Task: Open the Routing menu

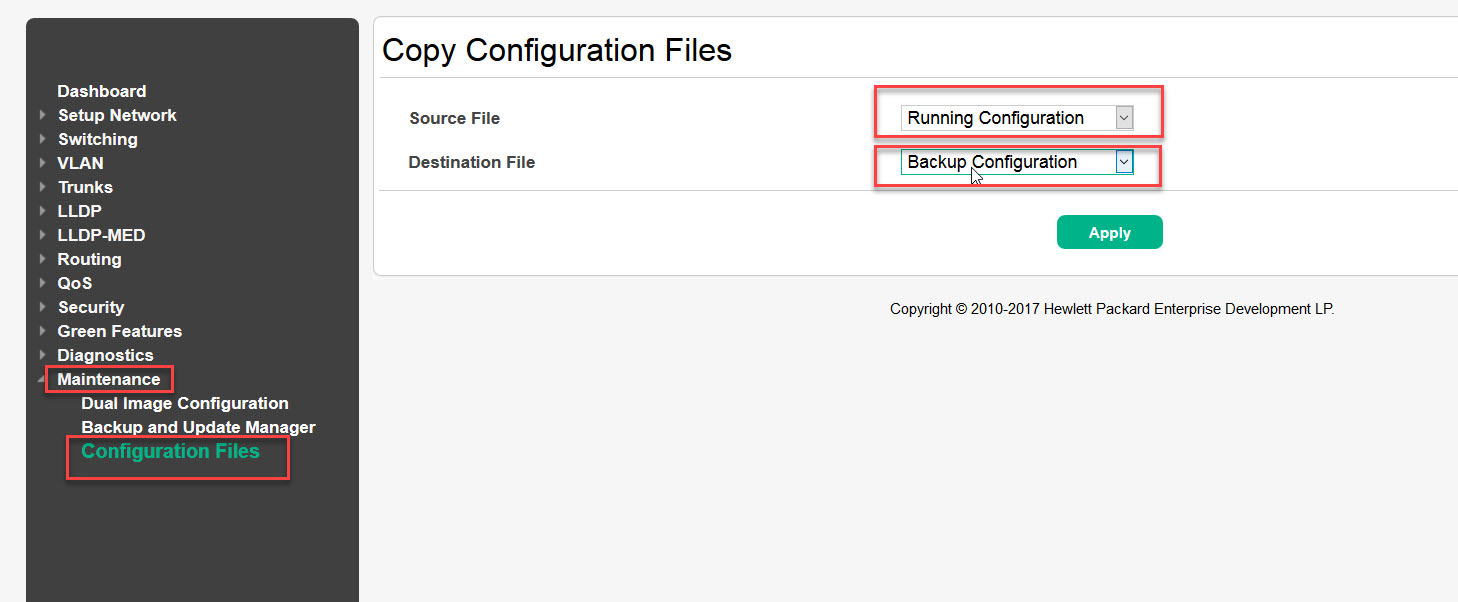Action: click(89, 259)
